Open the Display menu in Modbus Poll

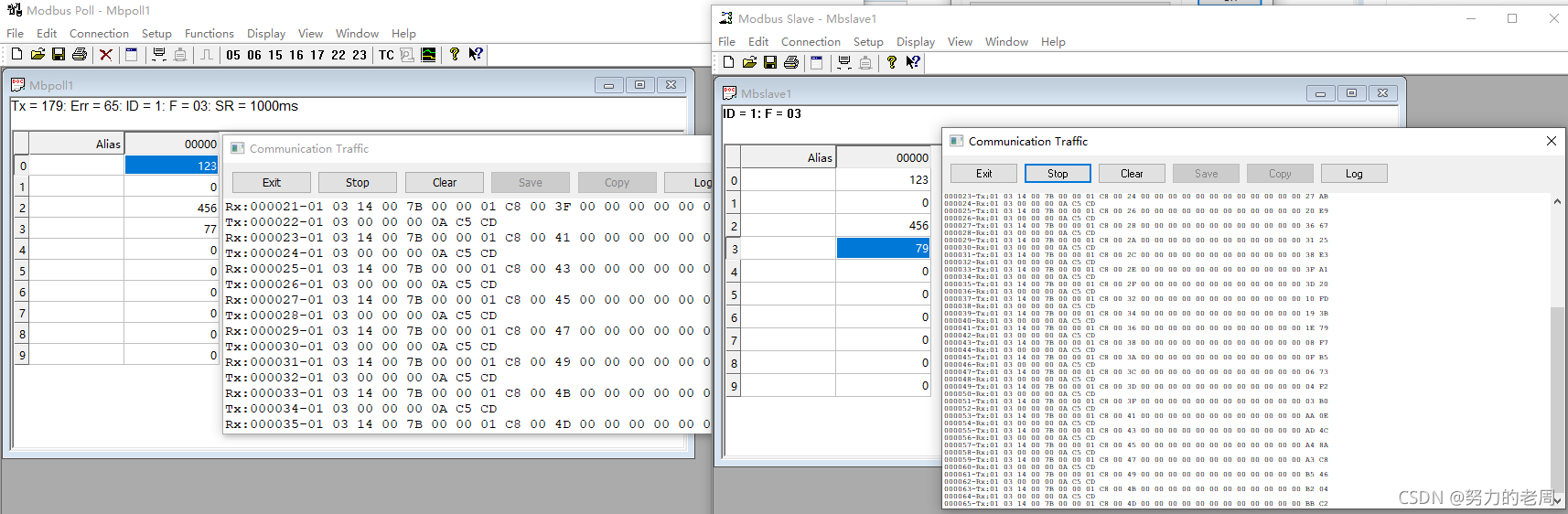tap(266, 33)
